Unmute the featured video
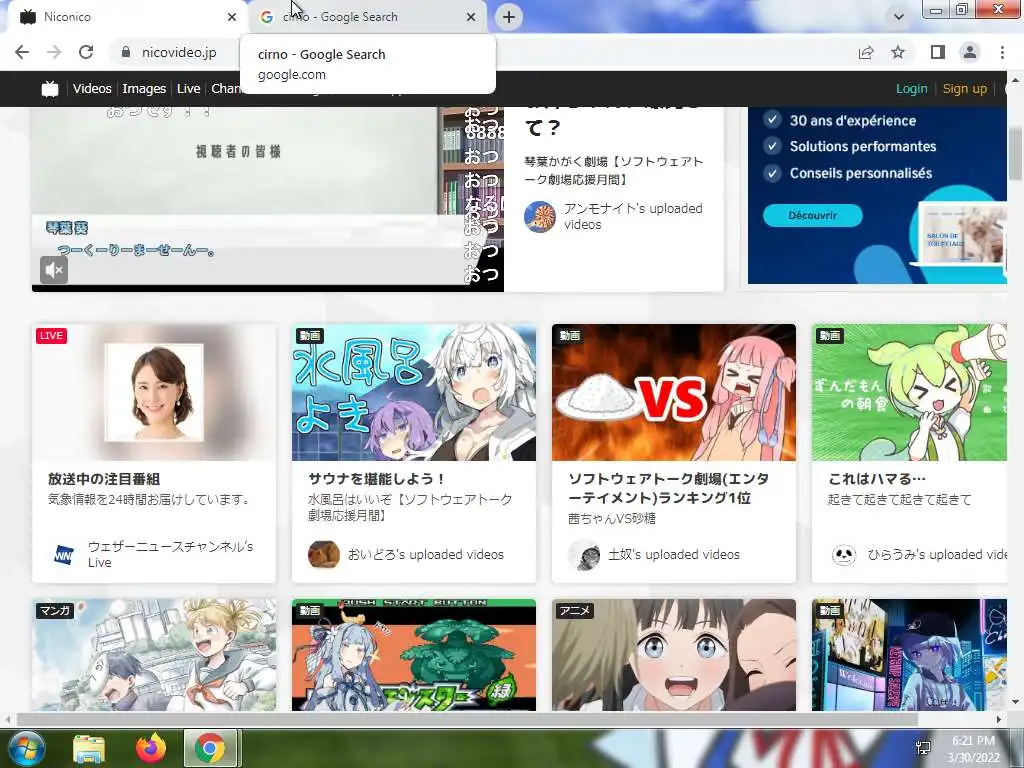Viewport: 1024px width, 768px height. [x=54, y=270]
